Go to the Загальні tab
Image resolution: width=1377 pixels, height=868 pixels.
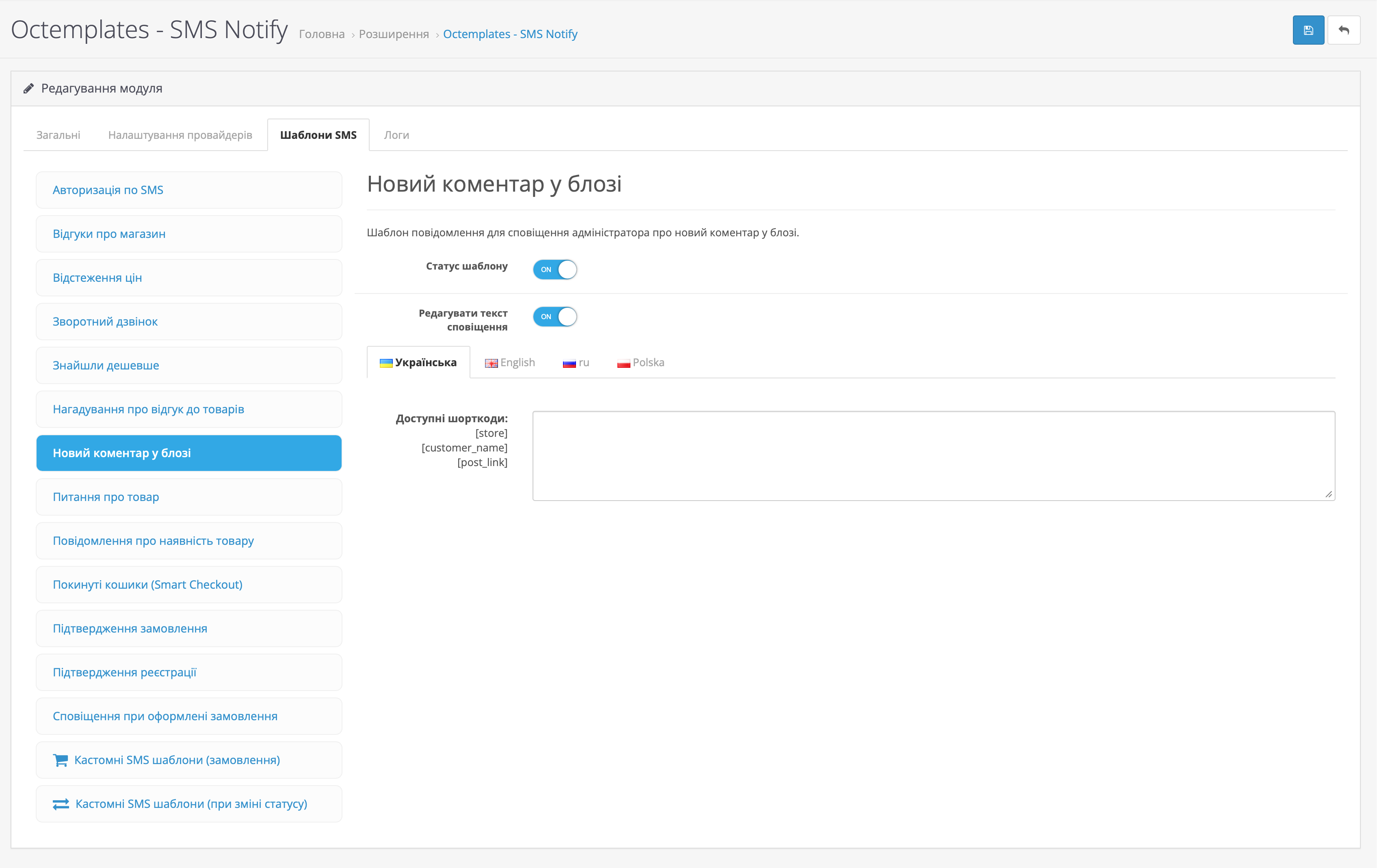58,135
